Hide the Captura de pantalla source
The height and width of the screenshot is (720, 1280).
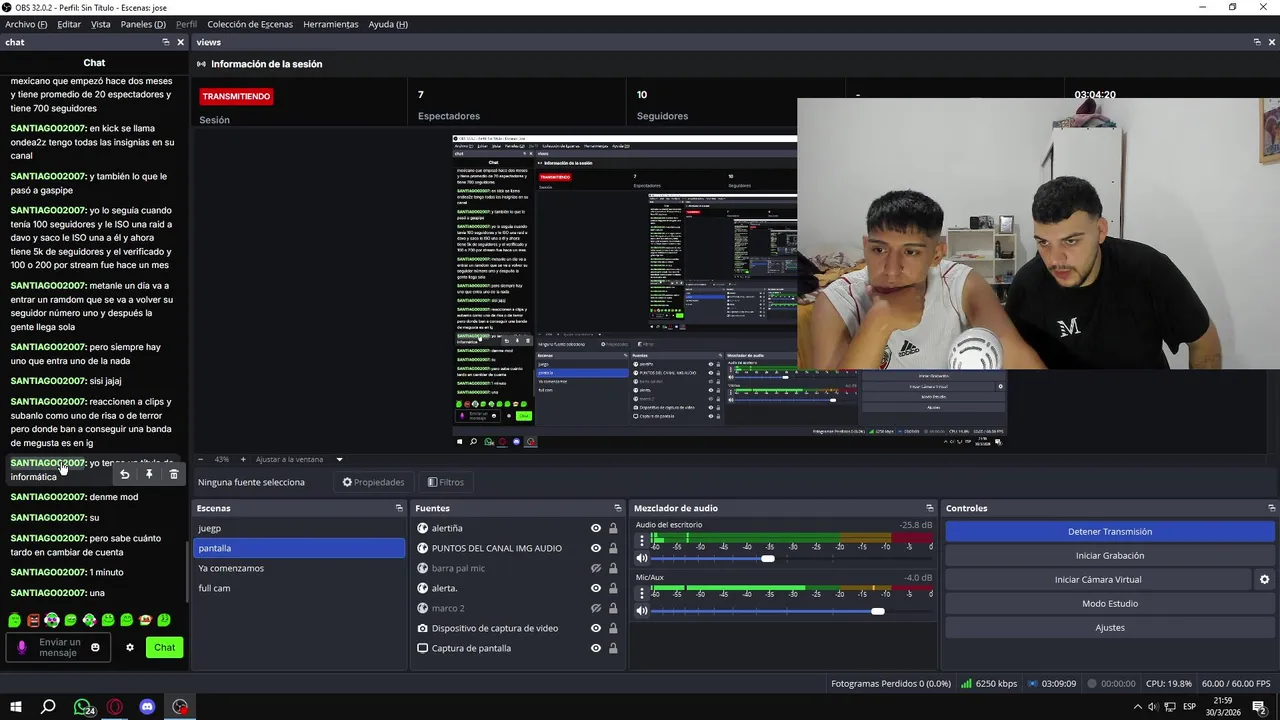(x=596, y=648)
